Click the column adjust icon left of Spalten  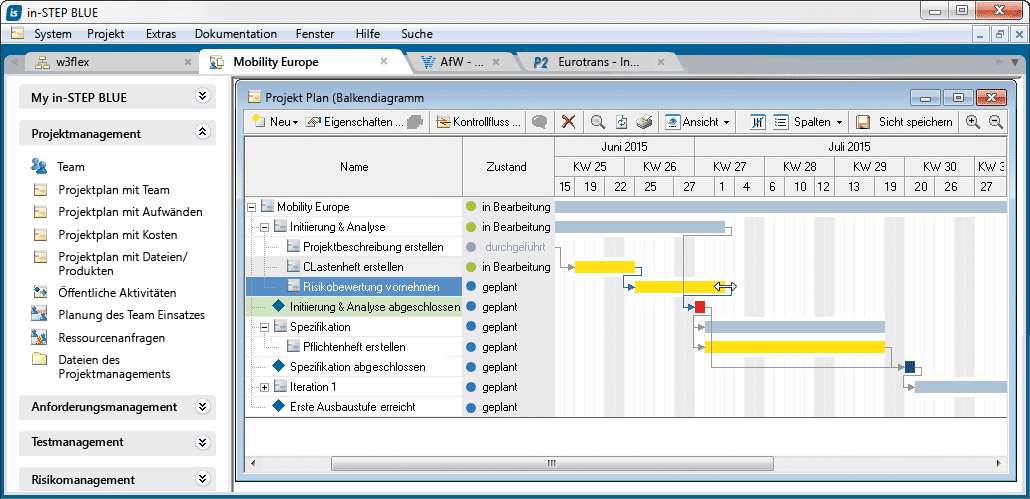tap(757, 122)
